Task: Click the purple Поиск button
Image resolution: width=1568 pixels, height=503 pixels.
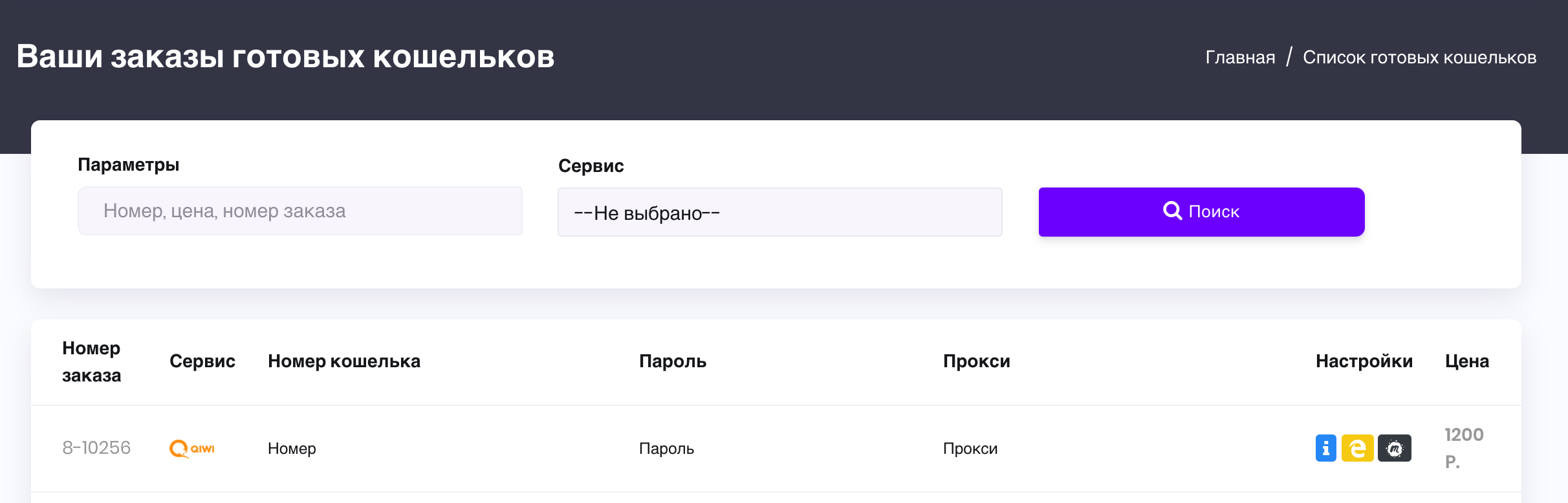Action: pyautogui.click(x=1202, y=212)
